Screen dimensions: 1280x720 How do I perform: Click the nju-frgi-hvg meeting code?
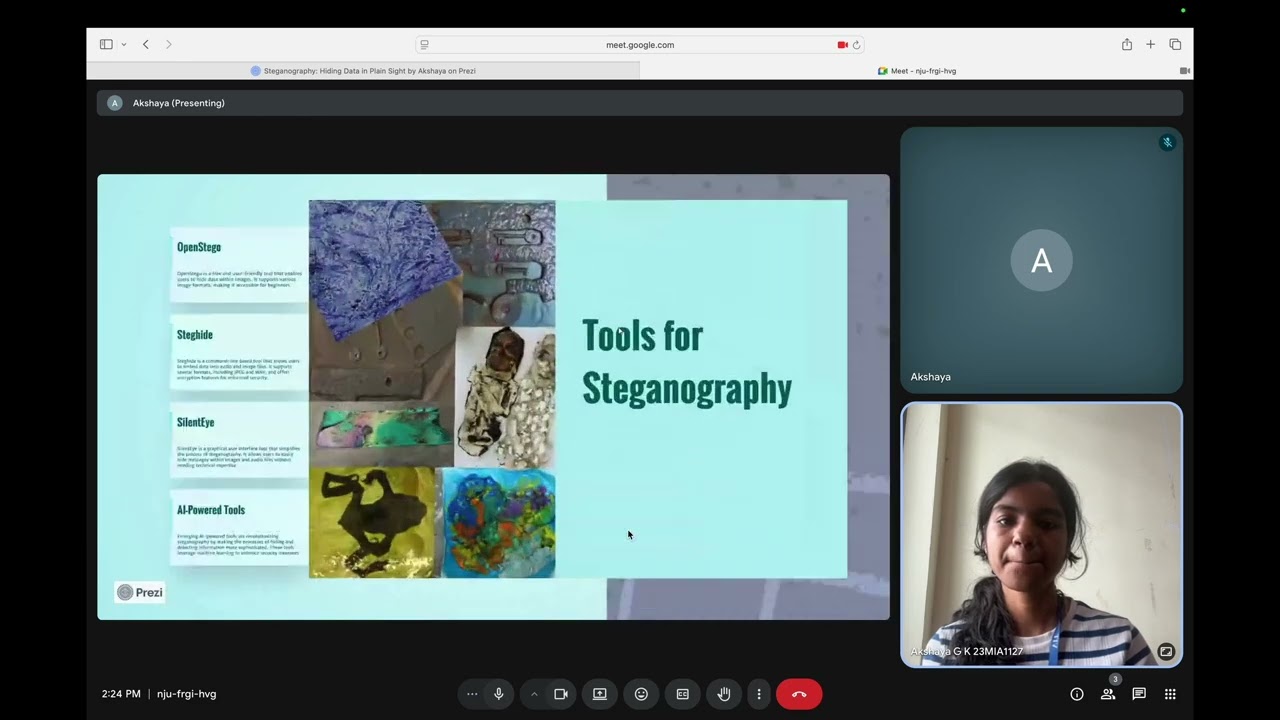[x=186, y=694]
